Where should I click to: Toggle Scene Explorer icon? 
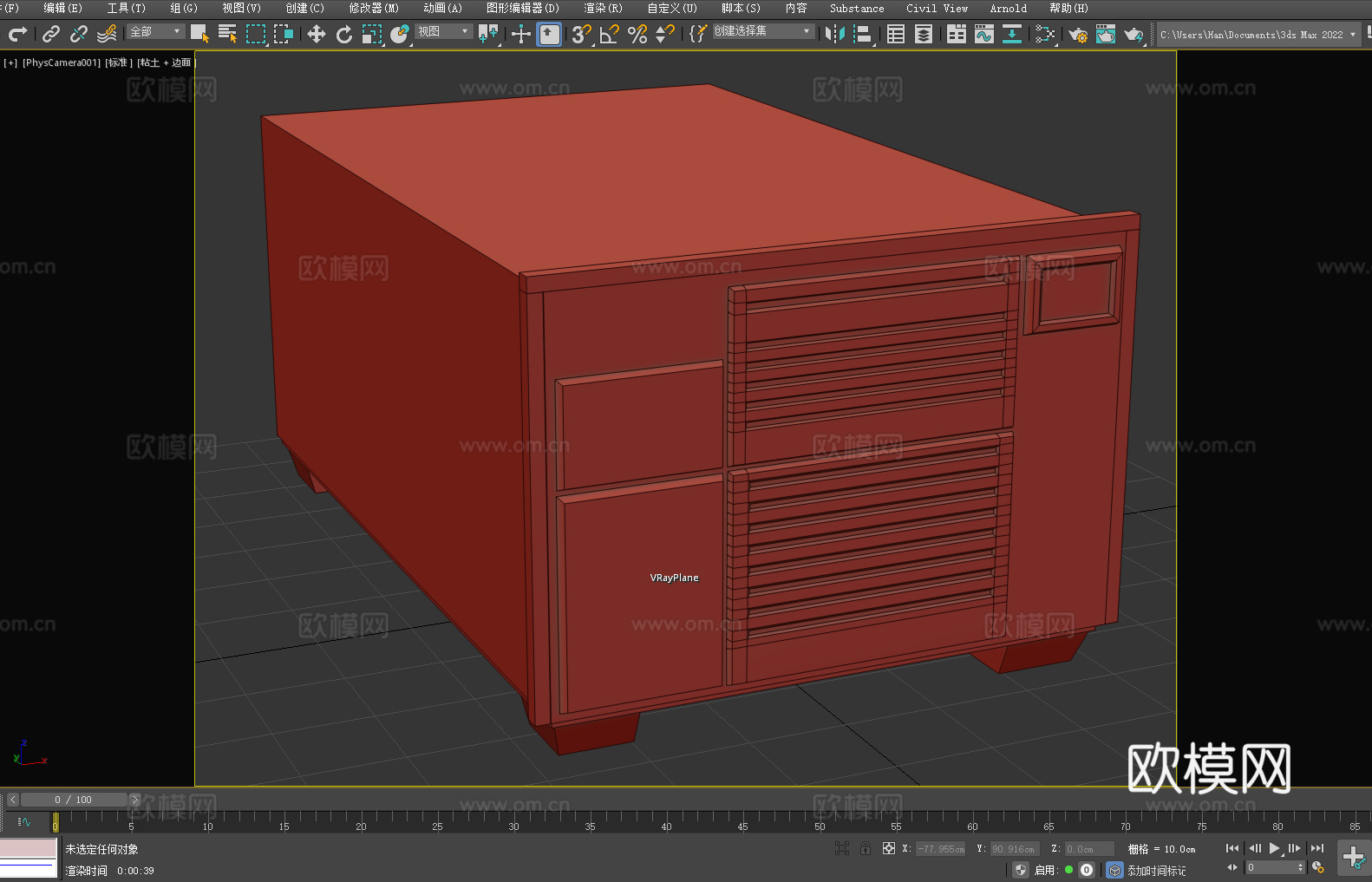[x=896, y=34]
